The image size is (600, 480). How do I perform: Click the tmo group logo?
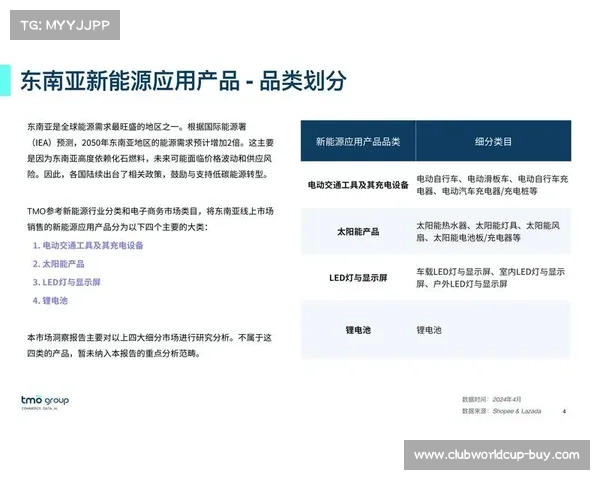(x=49, y=402)
